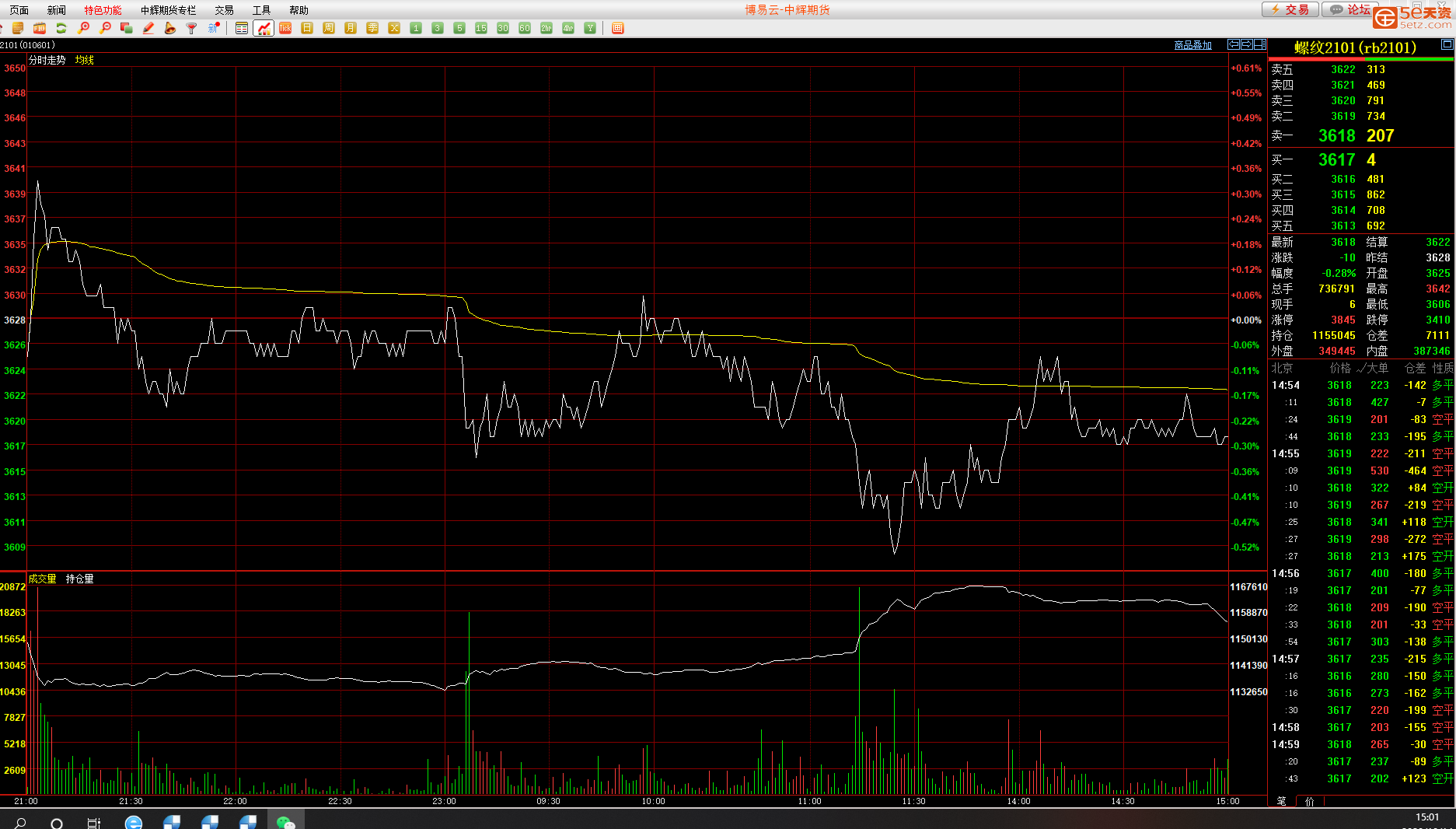Toggle the 分时走势 price line label
Viewport: 1456px width, 829px height.
pyautogui.click(x=47, y=60)
